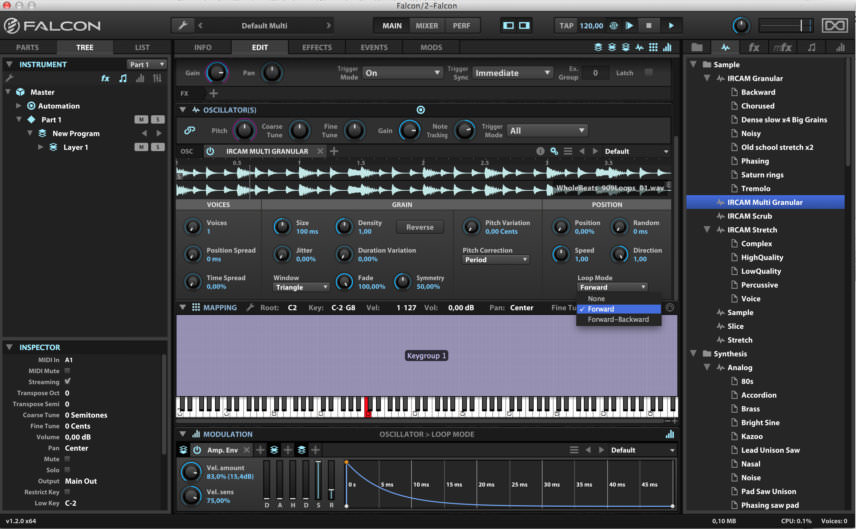Select Keygroup 1 in the mapping editor
Viewport: 856px width, 529px height.
click(426, 355)
